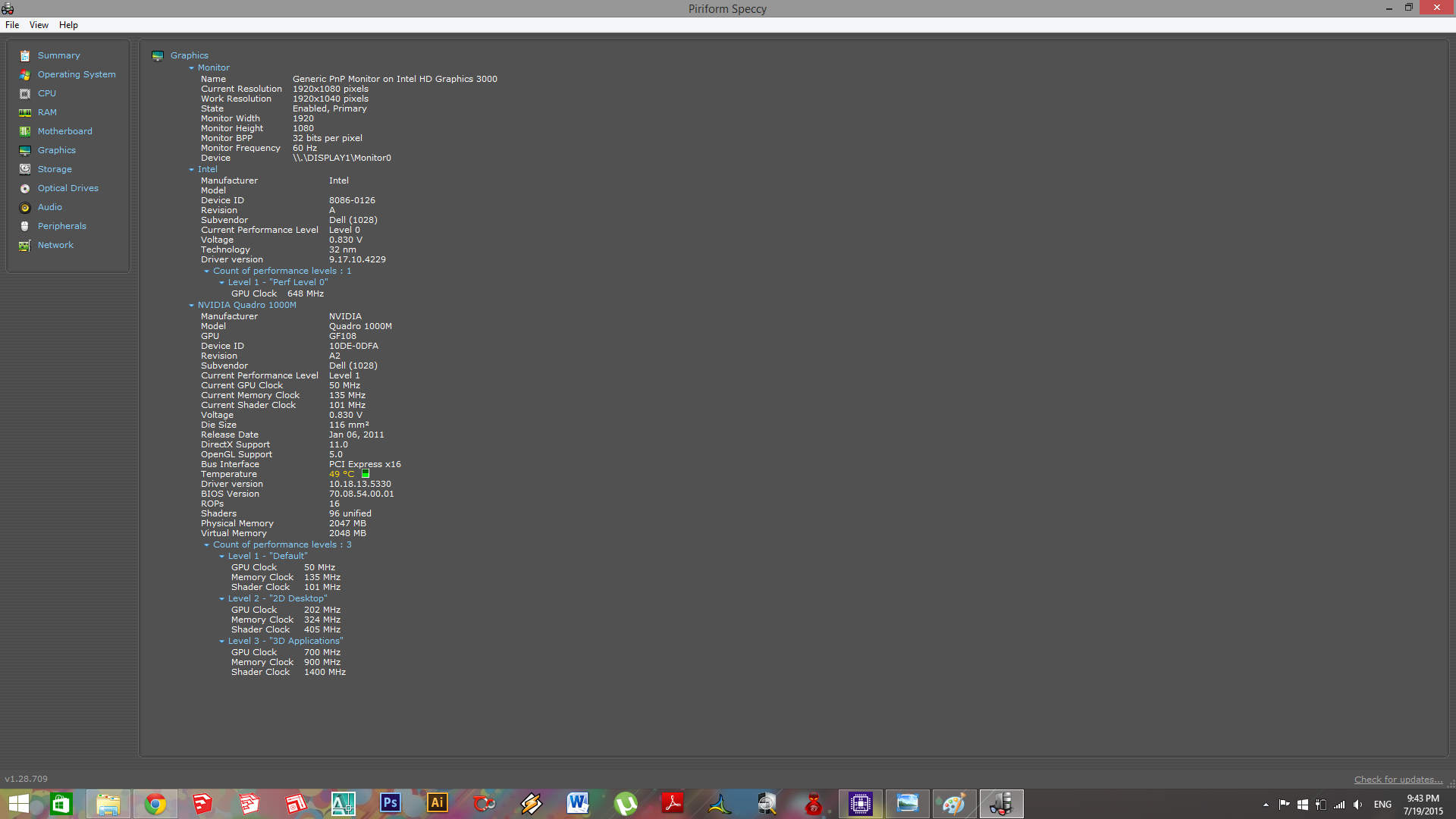Viewport: 1456px width, 819px height.
Task: Open the SketchUp taskbar icon
Action: coord(202,803)
